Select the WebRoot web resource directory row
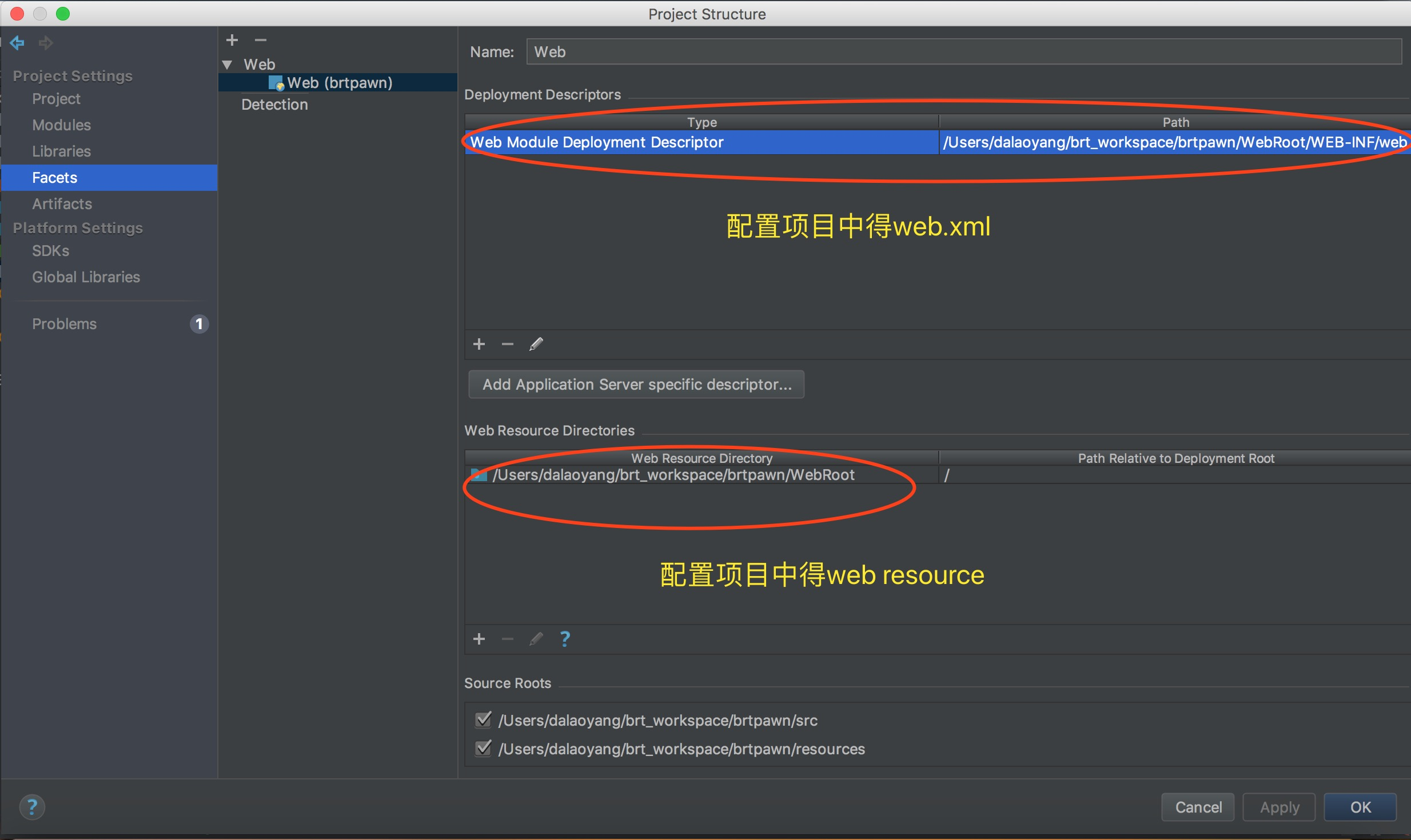The width and height of the screenshot is (1411, 840). click(x=673, y=475)
